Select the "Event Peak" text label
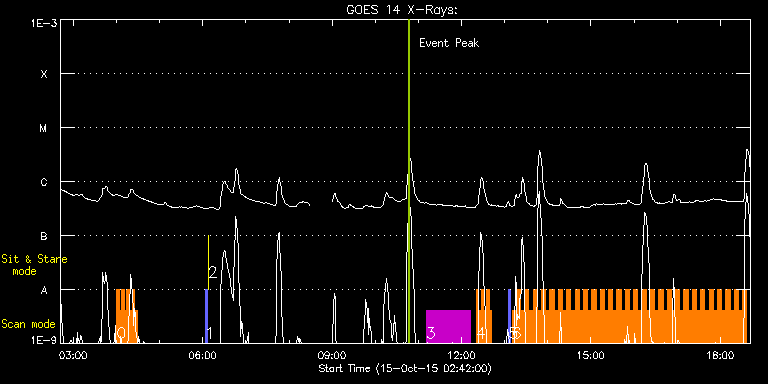Image resolution: width=768 pixels, height=384 pixels. coord(449,43)
